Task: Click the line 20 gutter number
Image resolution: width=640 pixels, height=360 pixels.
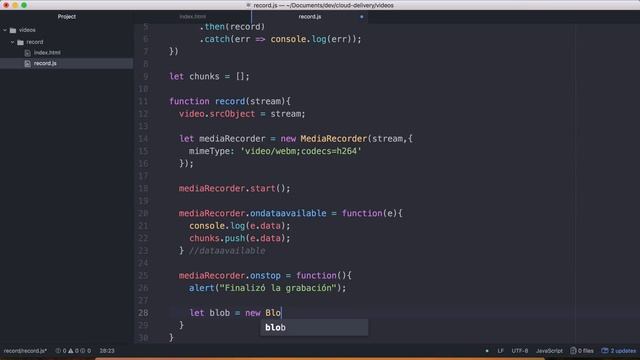Action: tap(143, 213)
